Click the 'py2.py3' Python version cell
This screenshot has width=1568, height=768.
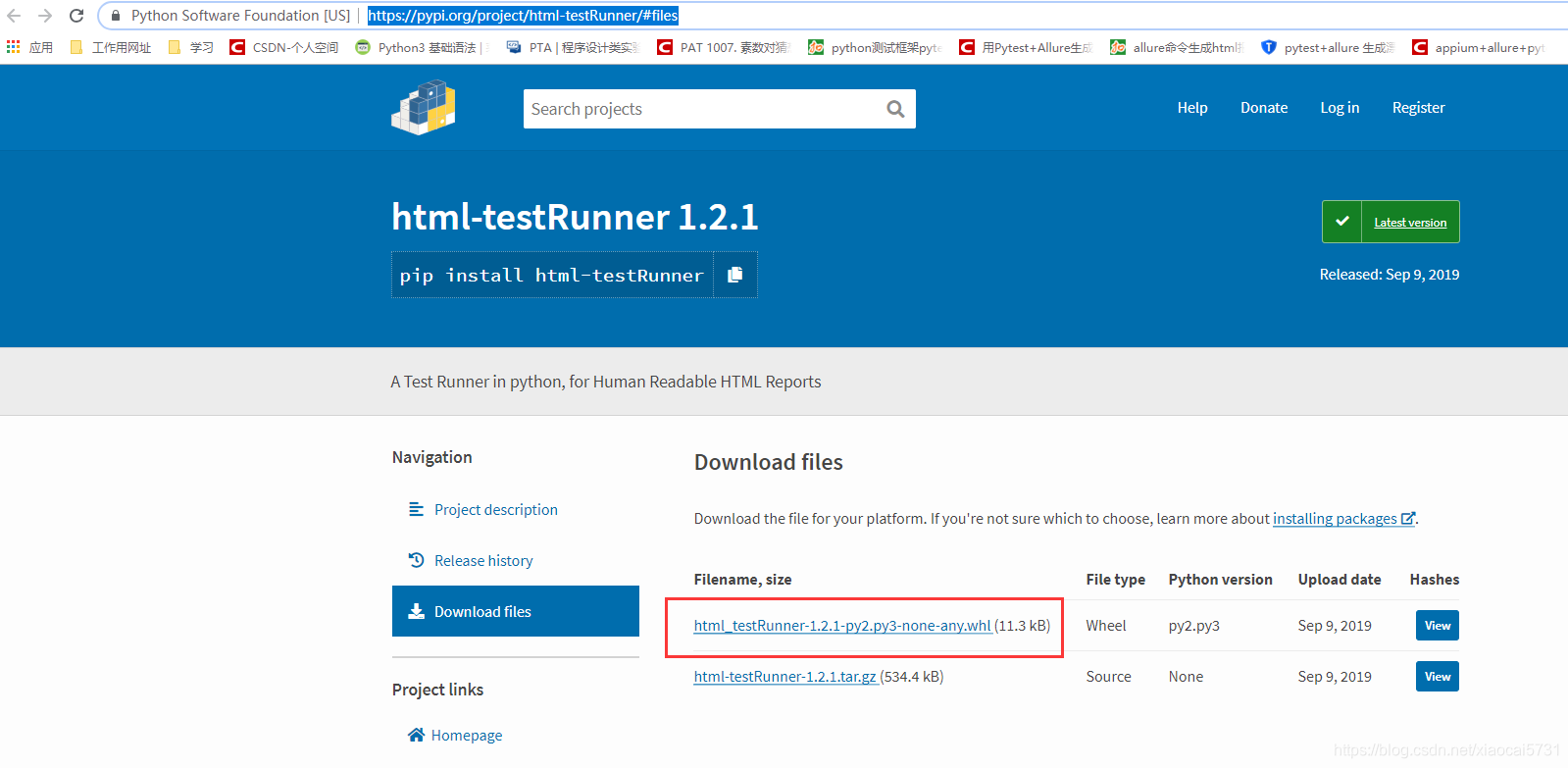click(x=1194, y=626)
